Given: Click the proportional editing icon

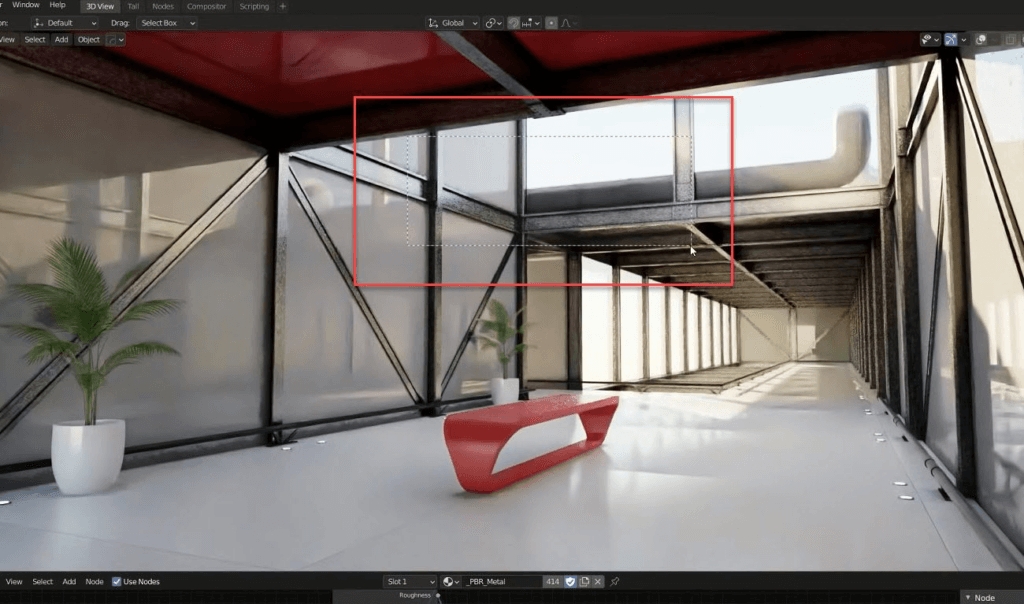Looking at the screenshot, I should click(551, 23).
